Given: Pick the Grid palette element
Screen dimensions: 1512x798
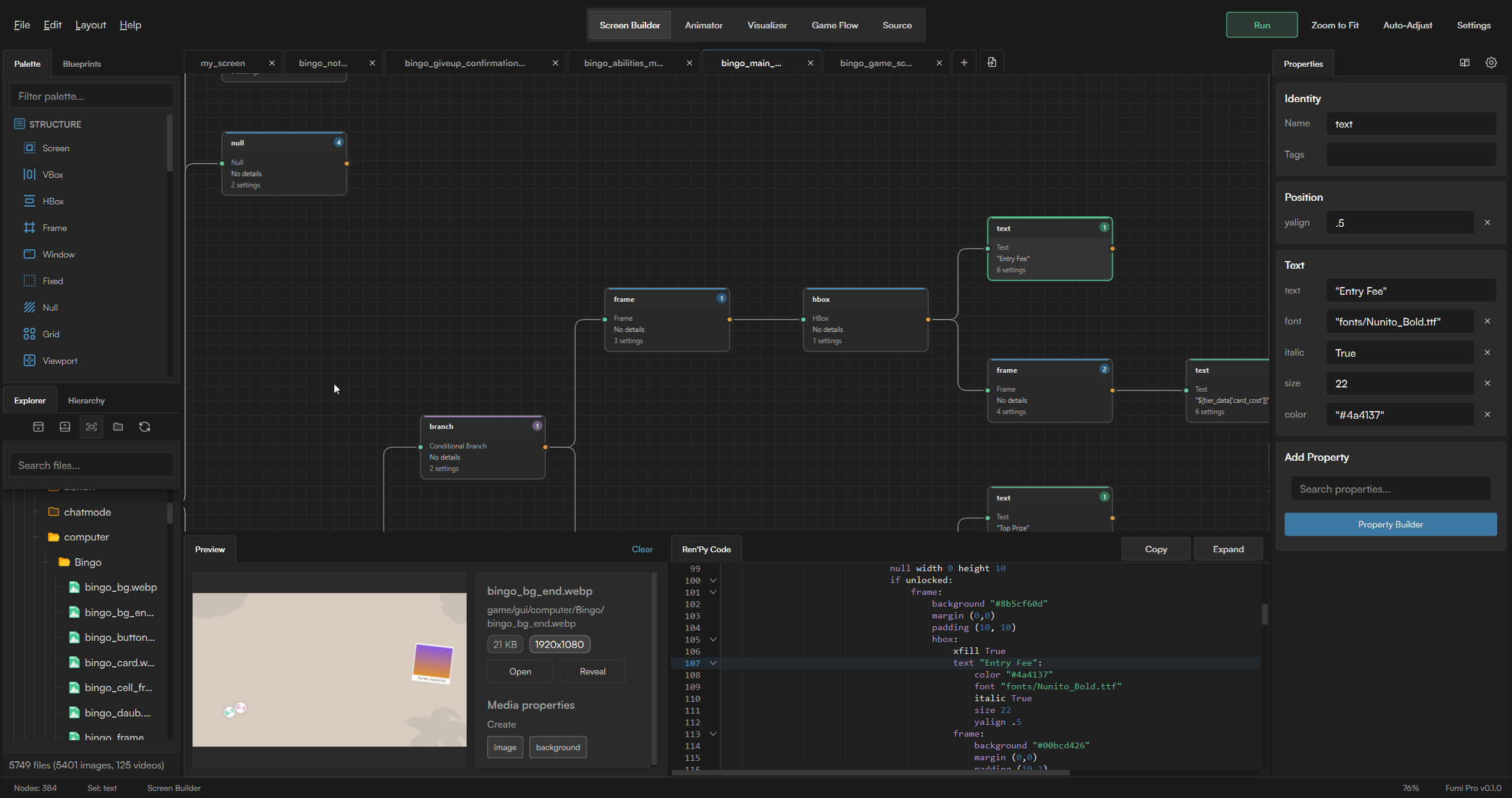Looking at the screenshot, I should click(x=51, y=334).
